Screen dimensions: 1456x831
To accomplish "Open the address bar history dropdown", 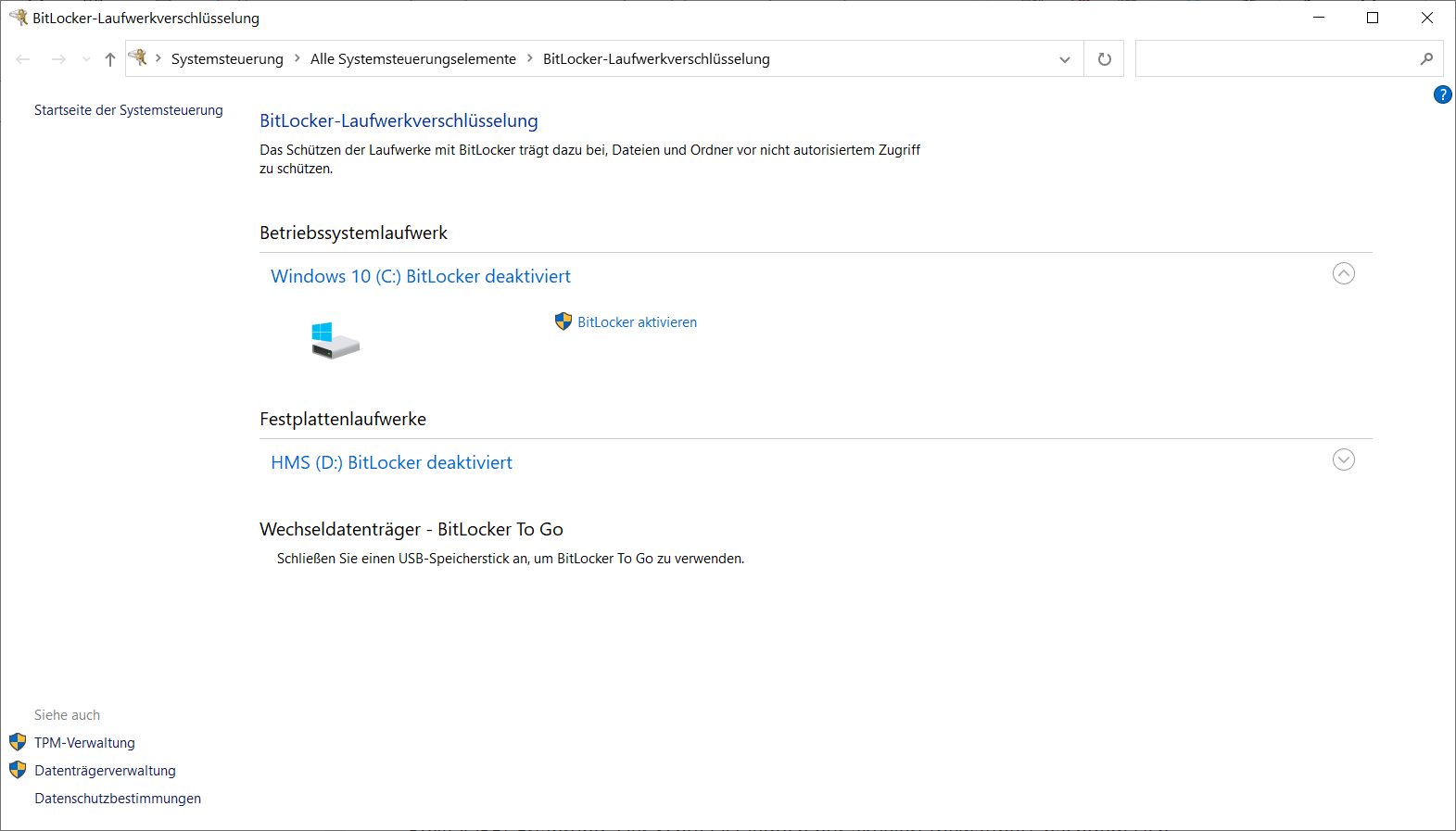I will [1065, 59].
